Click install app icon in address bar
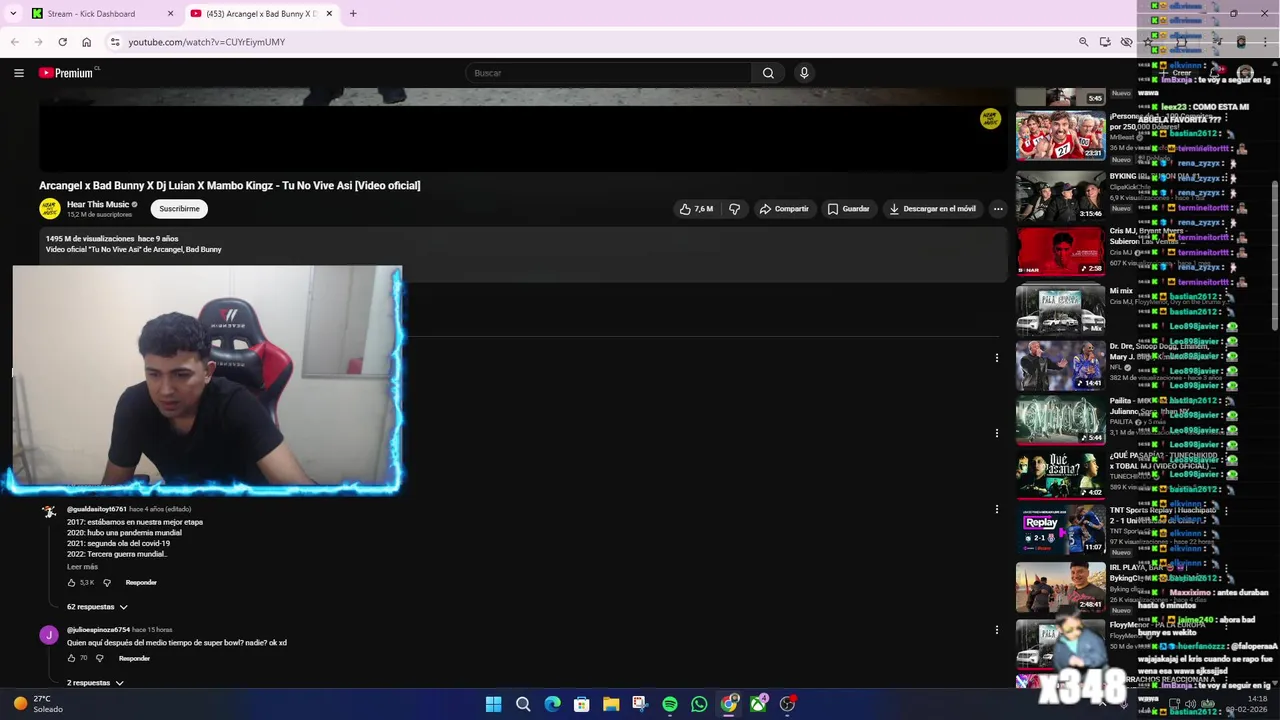The width and height of the screenshot is (1280, 720). pyautogui.click(x=1105, y=42)
